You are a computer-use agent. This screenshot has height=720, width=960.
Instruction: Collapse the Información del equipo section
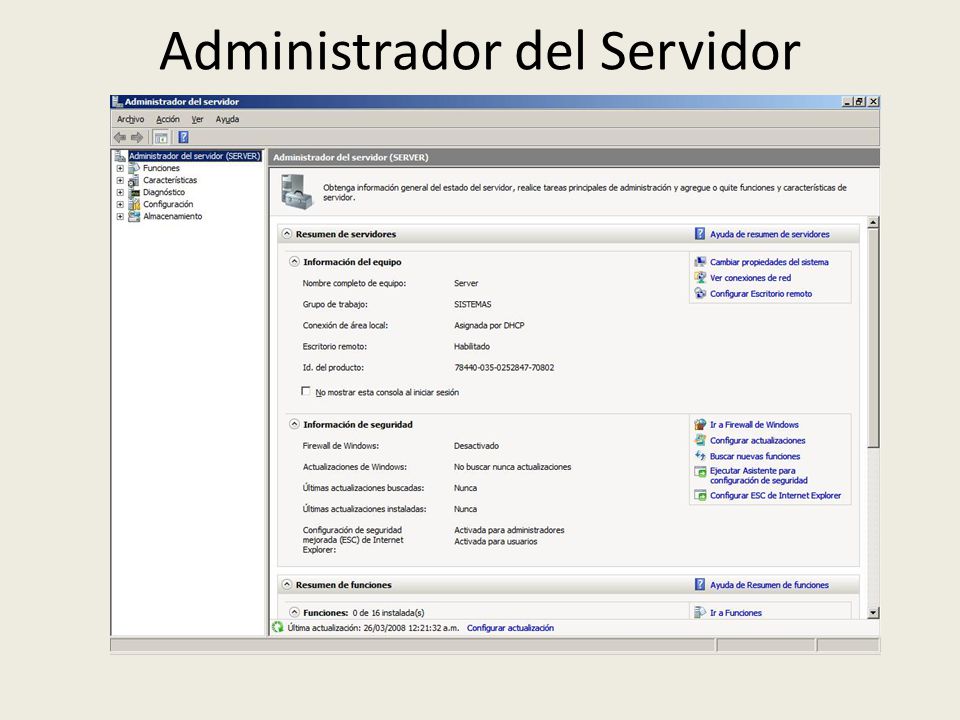coord(294,261)
